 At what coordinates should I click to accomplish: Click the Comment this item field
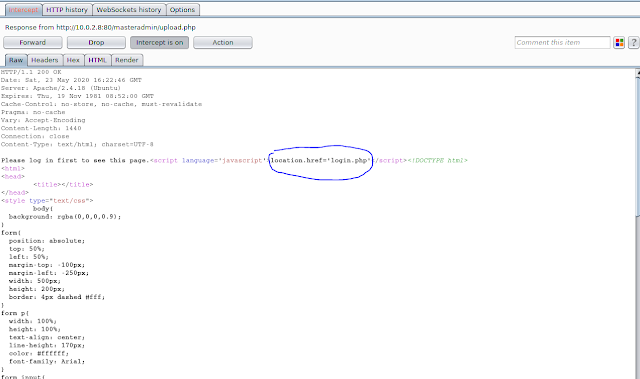pyautogui.click(x=562, y=42)
